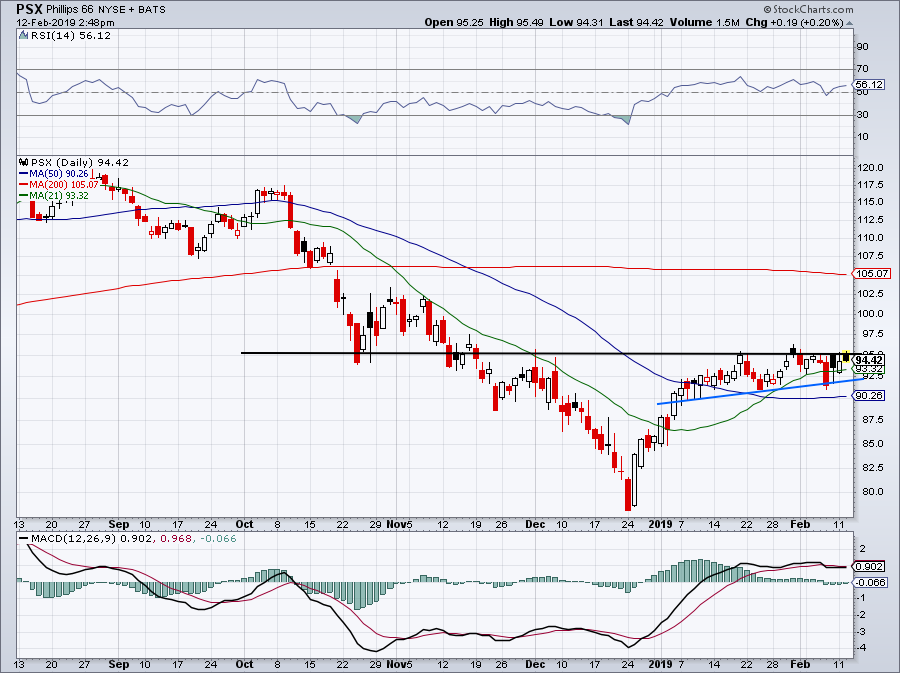Click the "Low 94.31" quote value

click(x=577, y=22)
